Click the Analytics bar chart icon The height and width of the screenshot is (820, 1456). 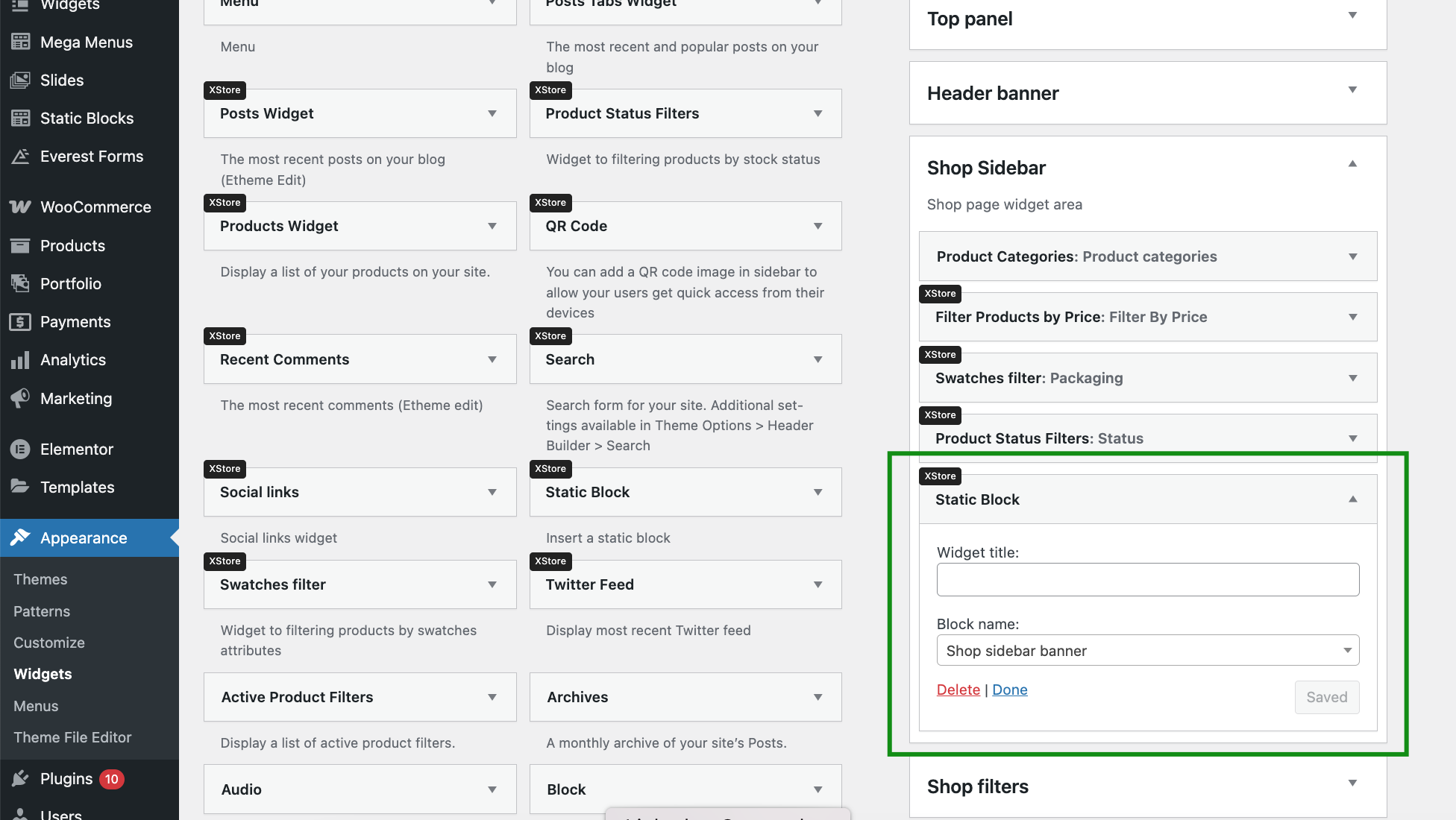click(x=20, y=359)
